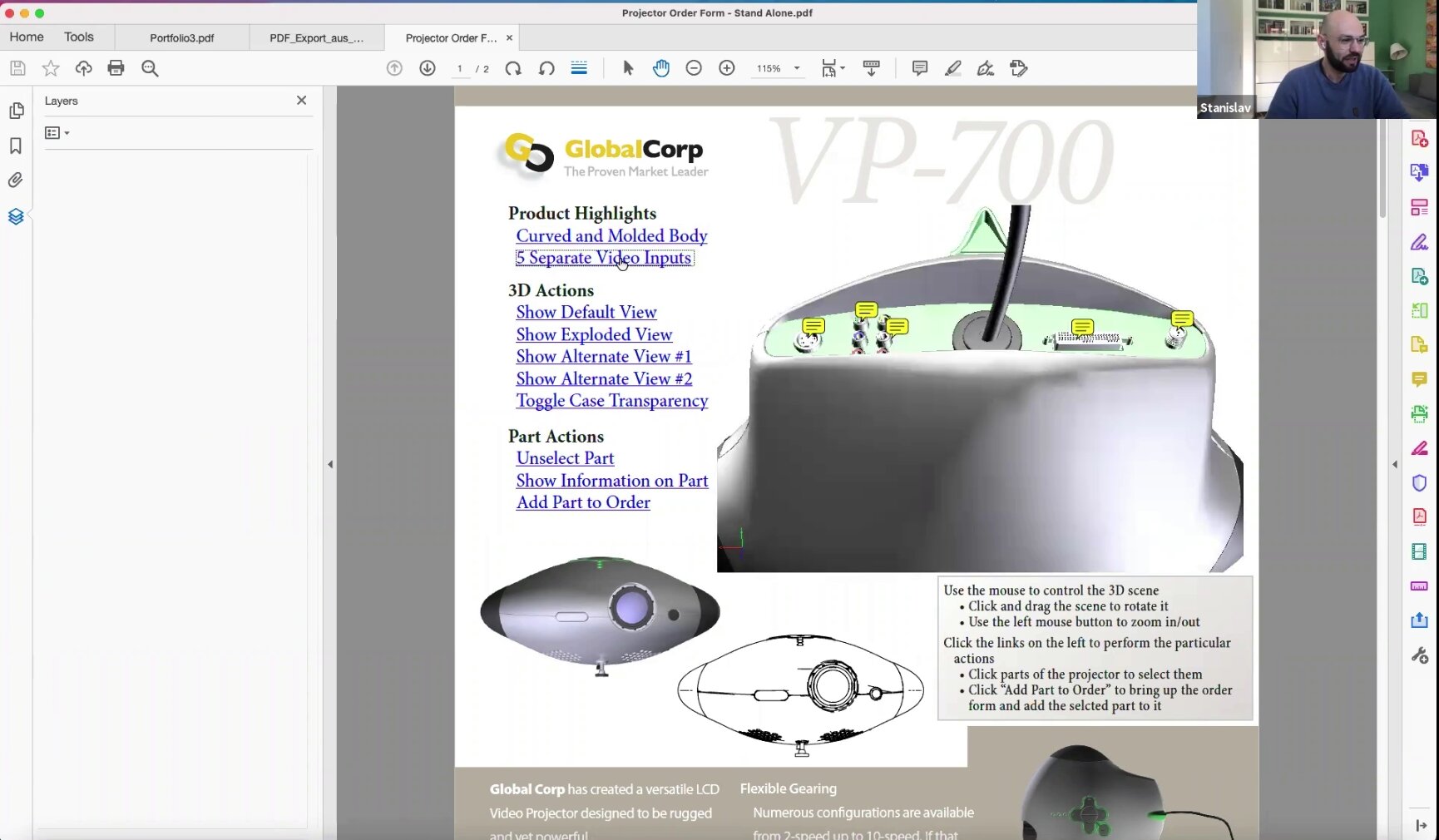Screen dimensions: 1439x840
Task: Close the Layers panel
Action: click(302, 100)
